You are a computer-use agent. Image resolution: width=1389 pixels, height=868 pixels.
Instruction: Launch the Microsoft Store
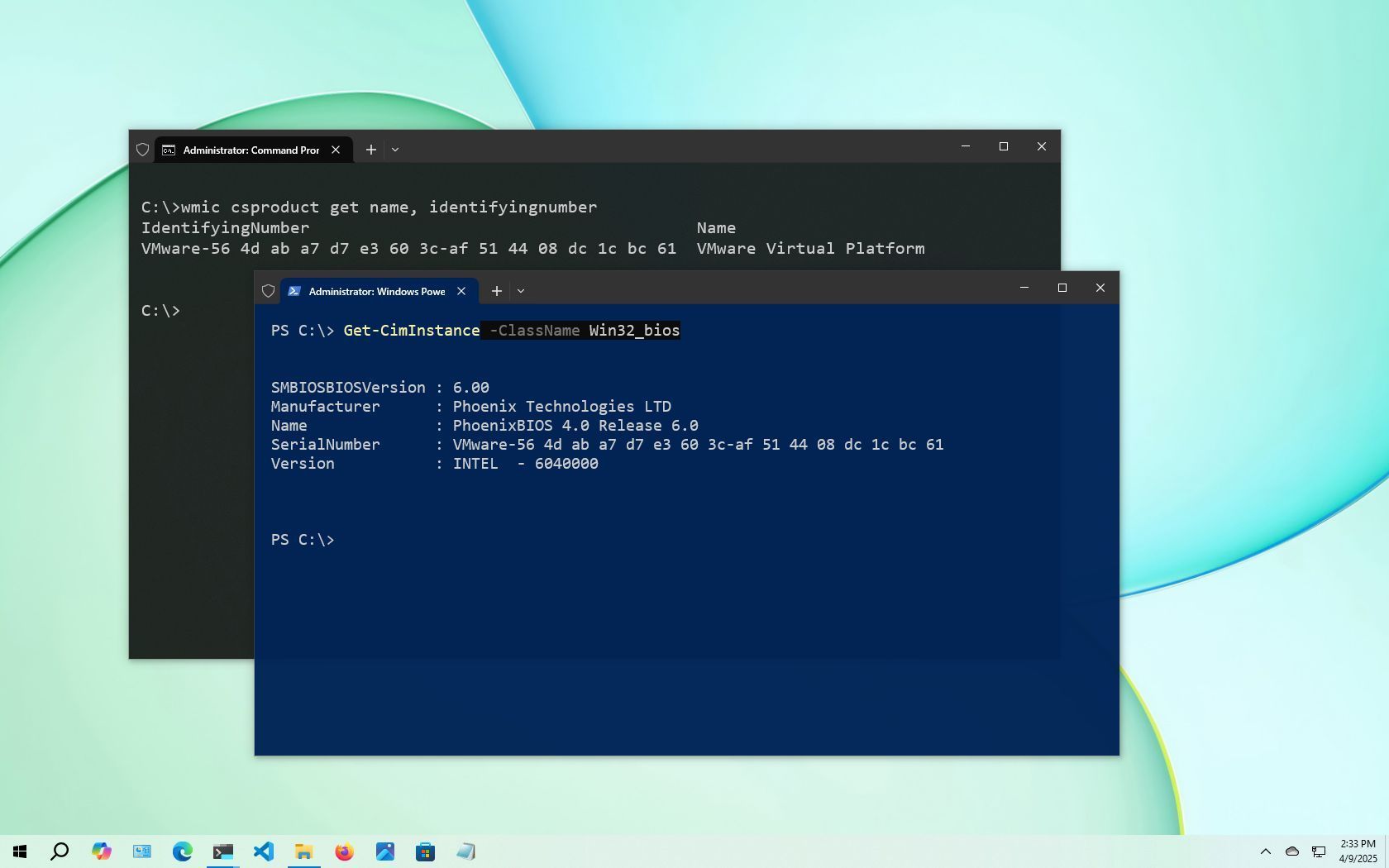[426, 851]
